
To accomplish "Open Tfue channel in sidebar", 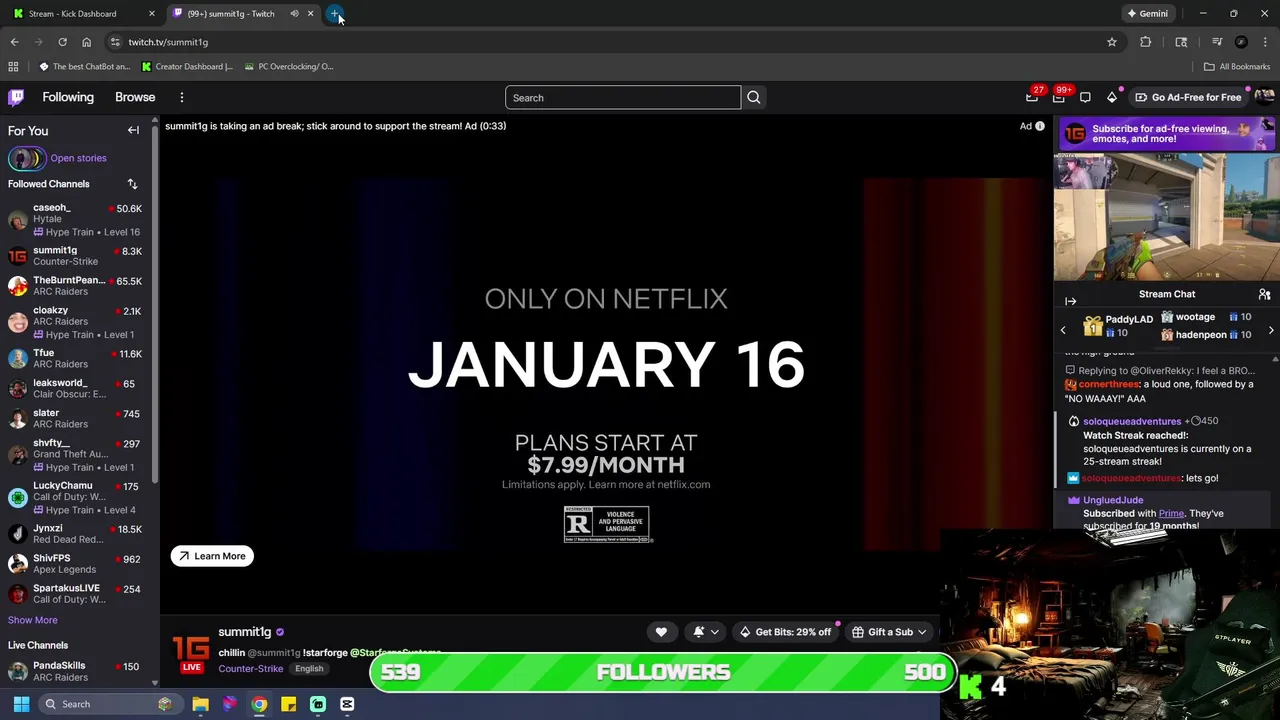I will coord(78,358).
